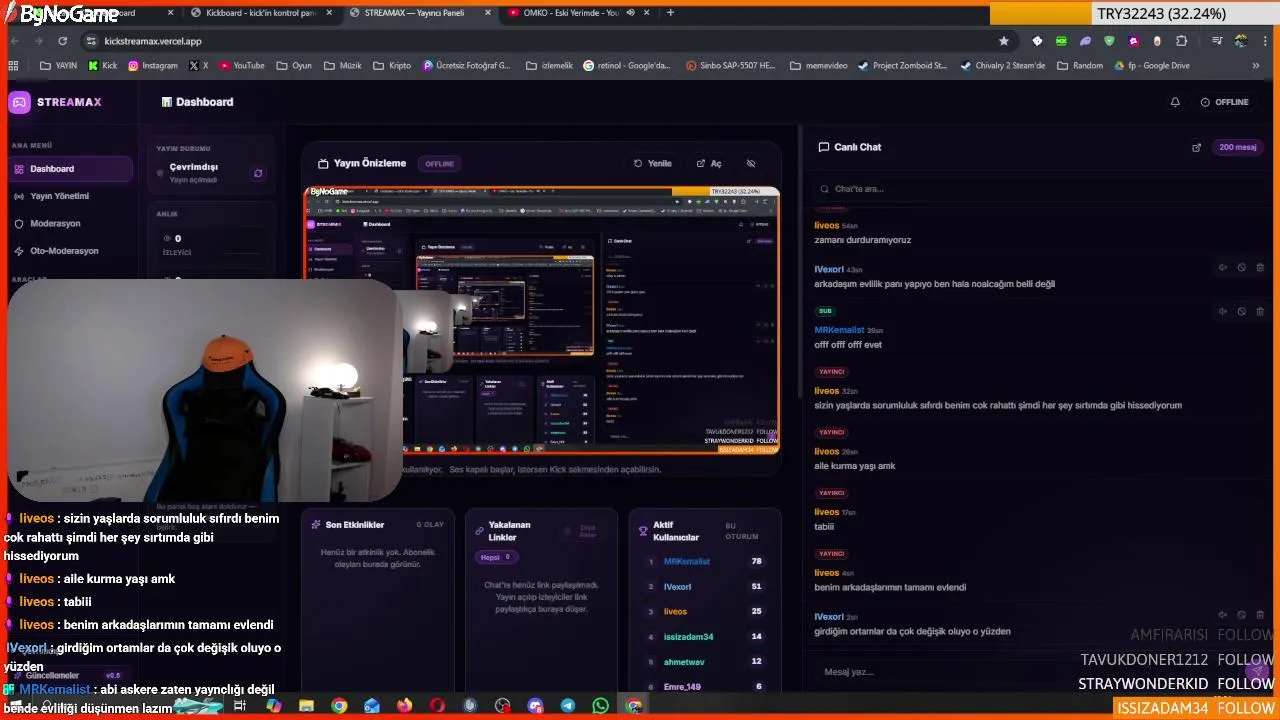Click IVexorI in Aktif Kullanıcılar list
1280x720 pixels.
677,587
